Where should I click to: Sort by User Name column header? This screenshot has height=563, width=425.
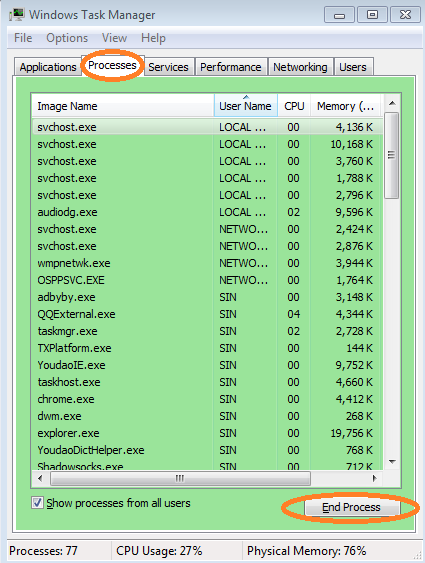tap(246, 106)
